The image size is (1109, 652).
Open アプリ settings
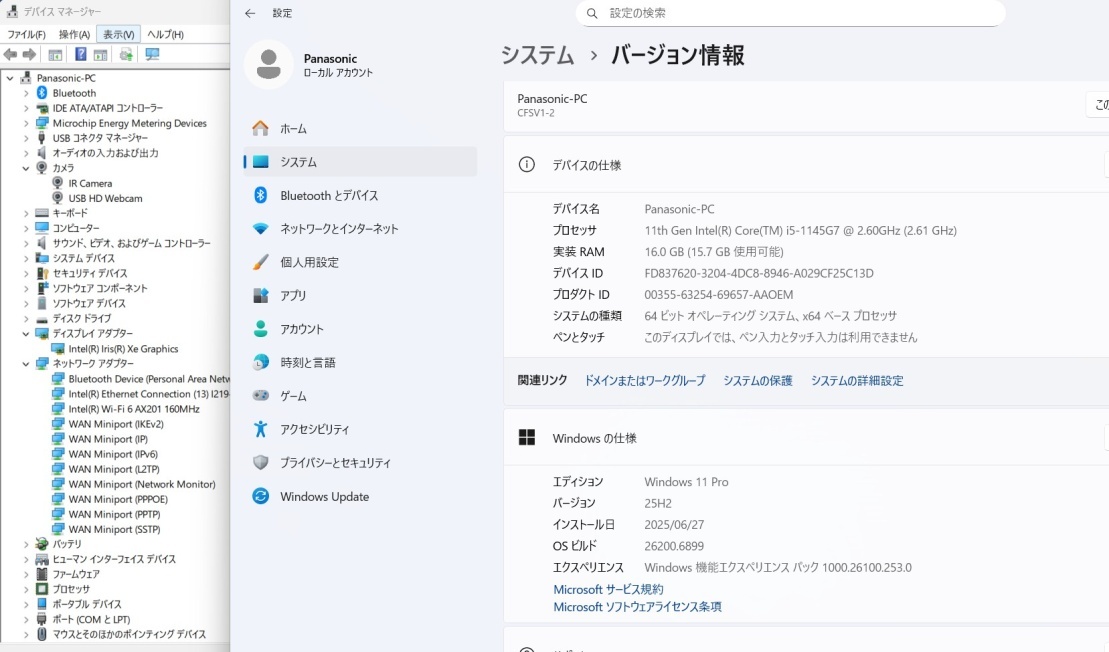coord(359,296)
